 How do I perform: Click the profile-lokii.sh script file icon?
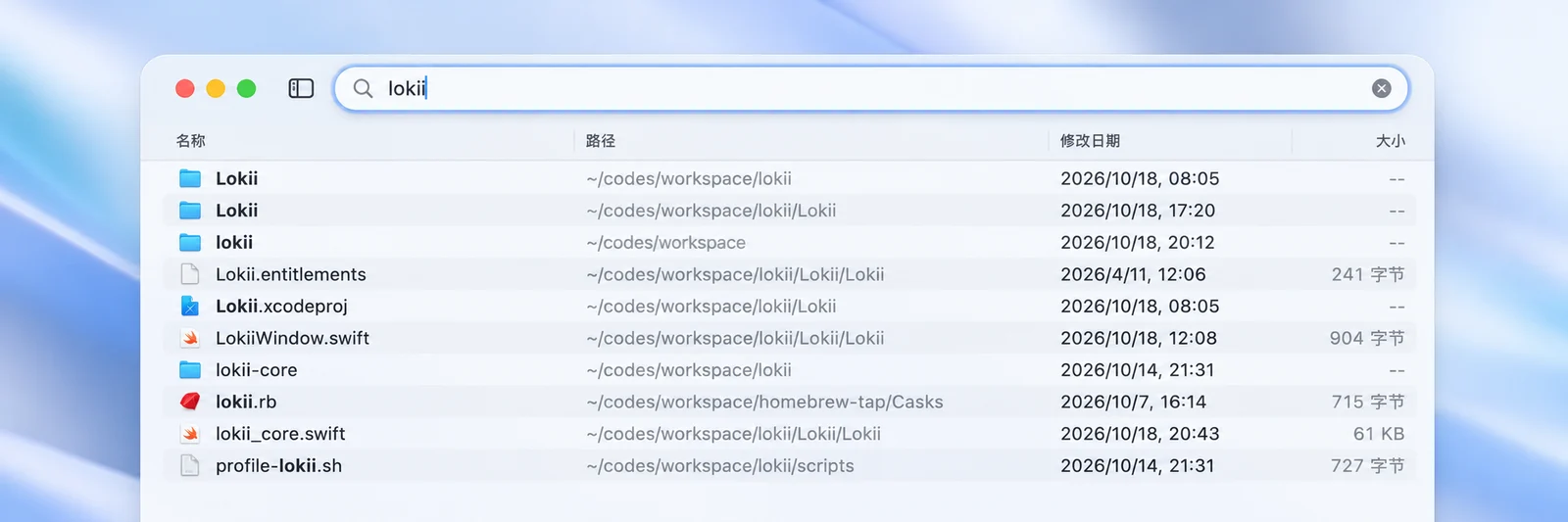190,465
